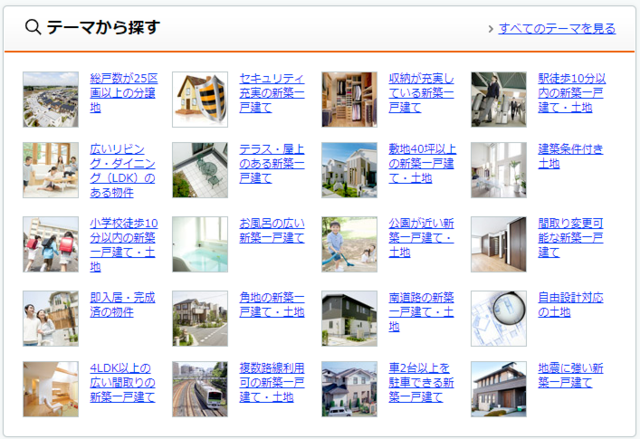Click the train on tracks thumbnail
Screen dimensions: 640x439
(x=200, y=389)
